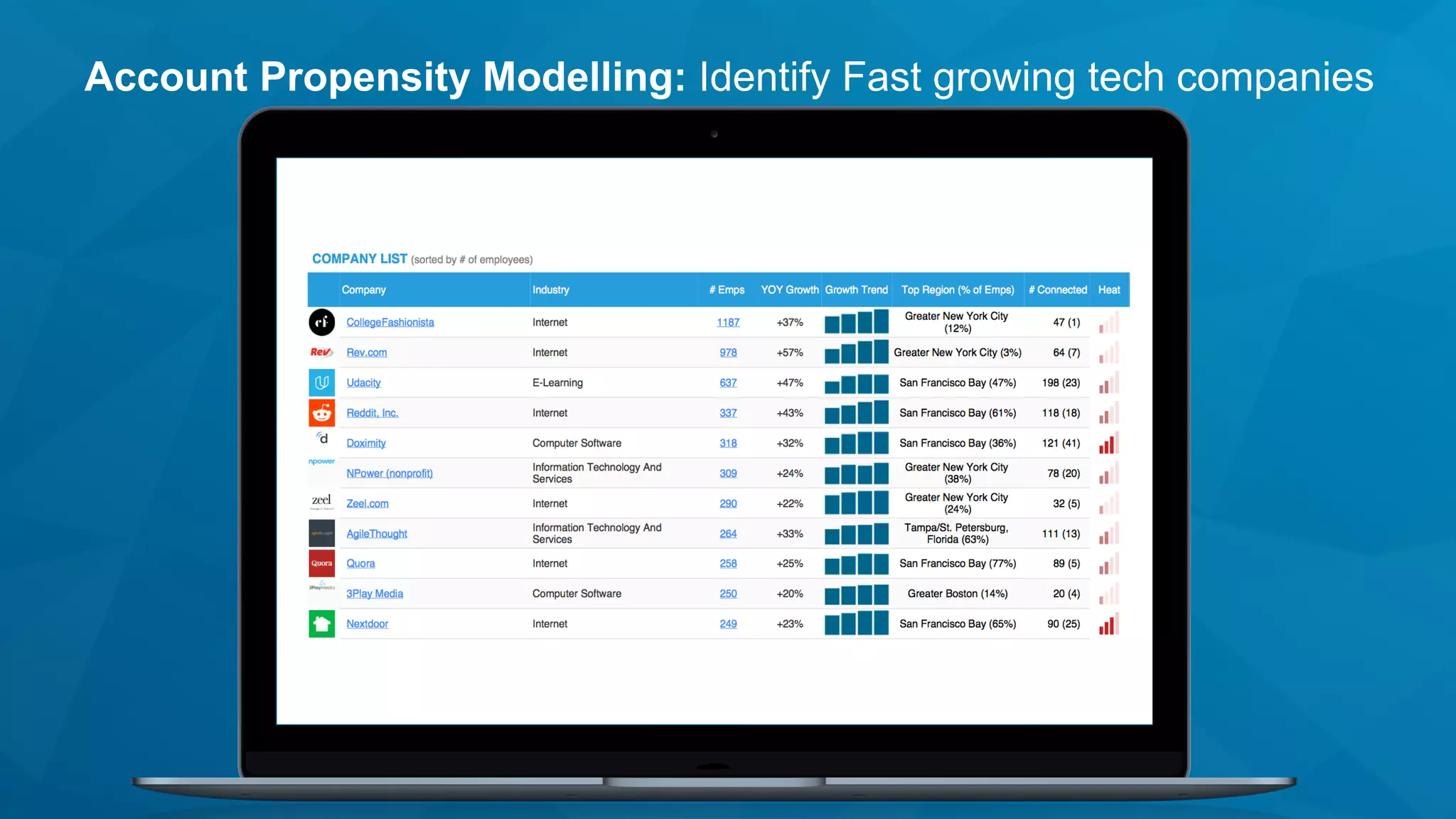The width and height of the screenshot is (1456, 819).
Task: Click the E-Learning industry cell
Action: (557, 382)
